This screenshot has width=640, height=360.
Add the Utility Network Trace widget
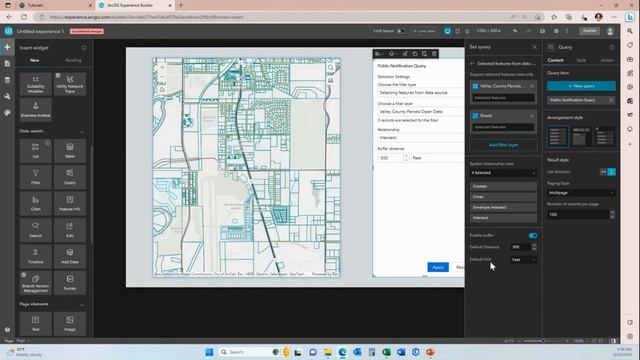(70, 84)
